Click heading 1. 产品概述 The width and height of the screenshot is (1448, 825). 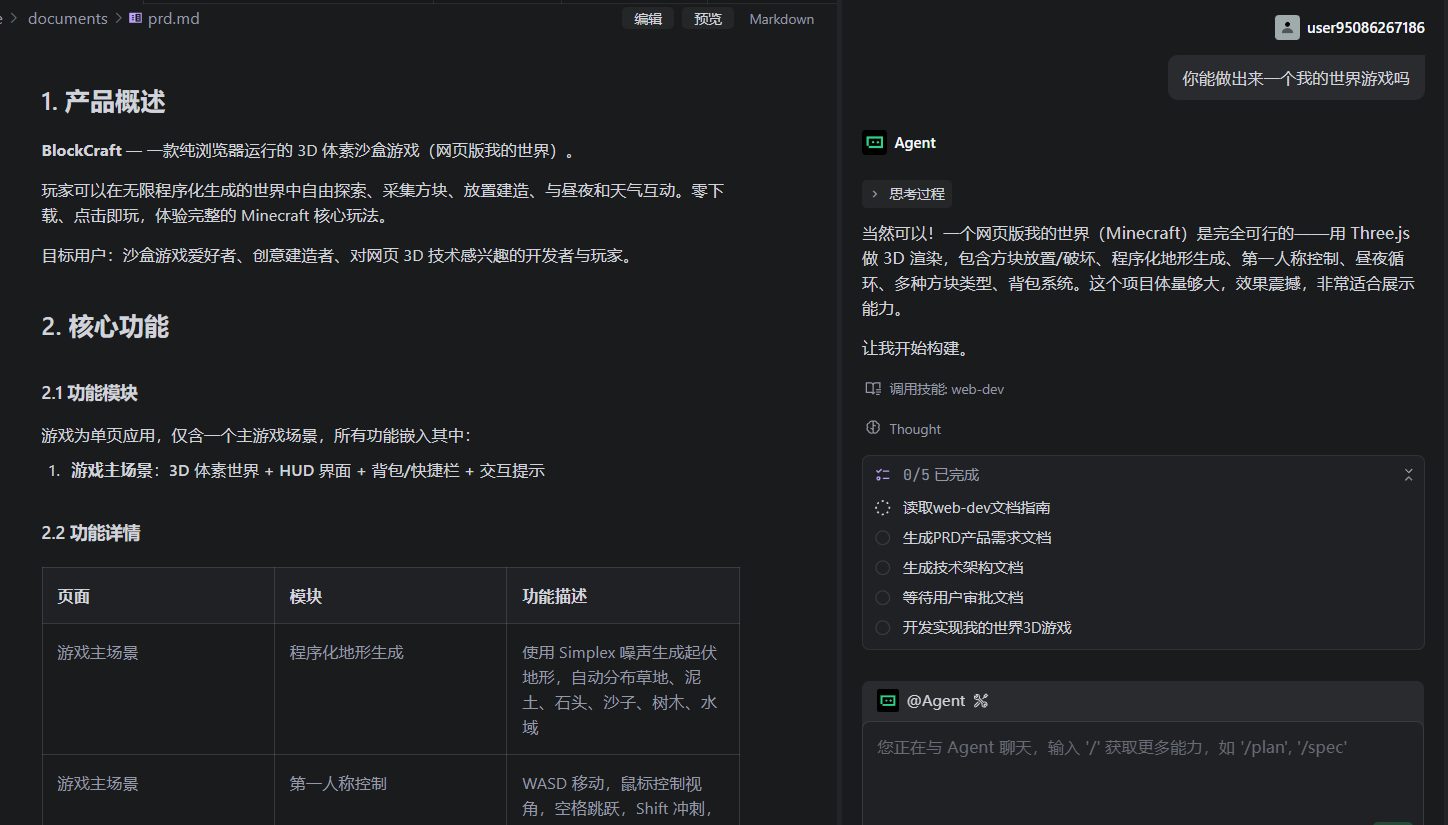click(103, 101)
